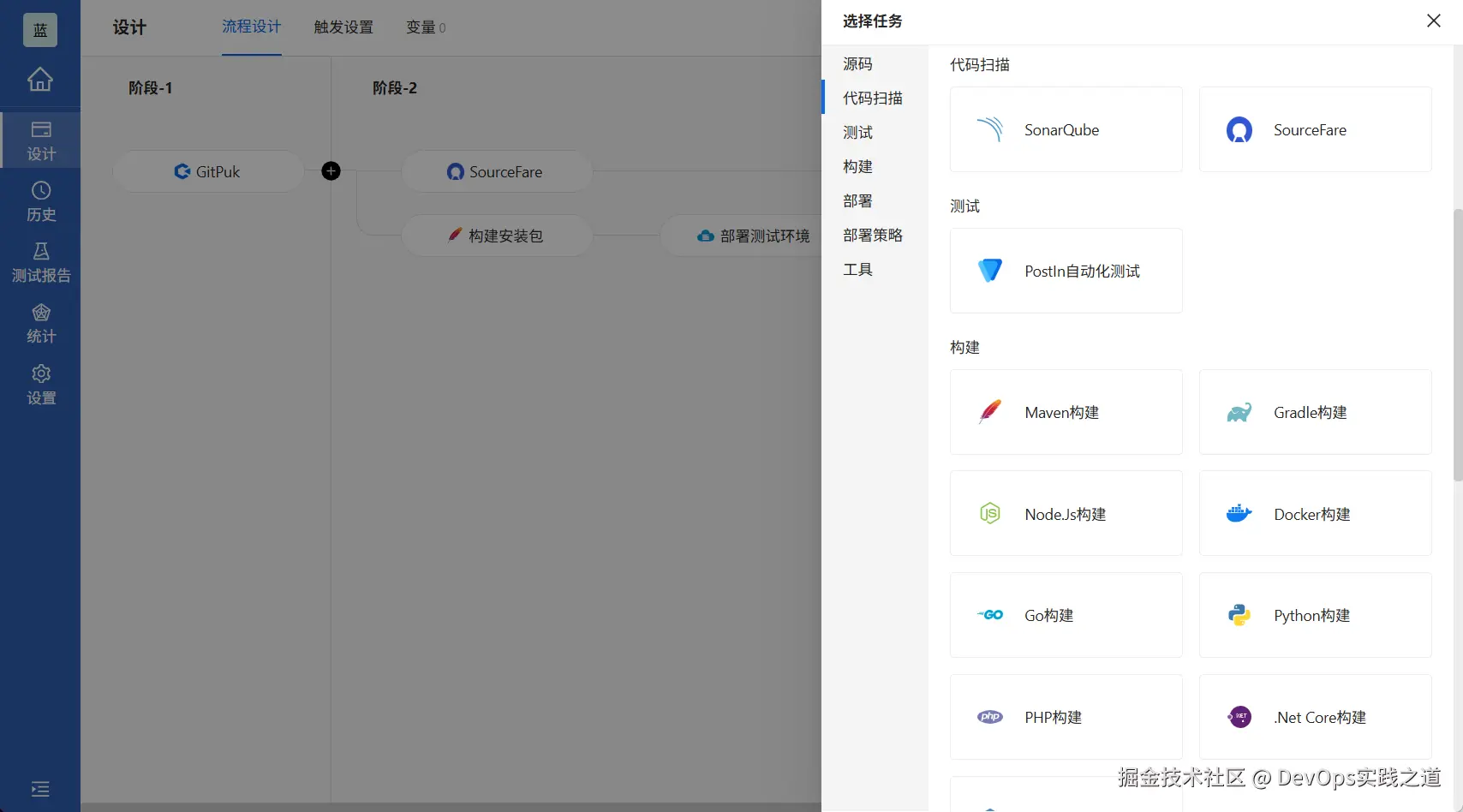Screen dimensions: 1463x812
Task: Click the blue project avatar 蓝
Action: tap(40, 30)
